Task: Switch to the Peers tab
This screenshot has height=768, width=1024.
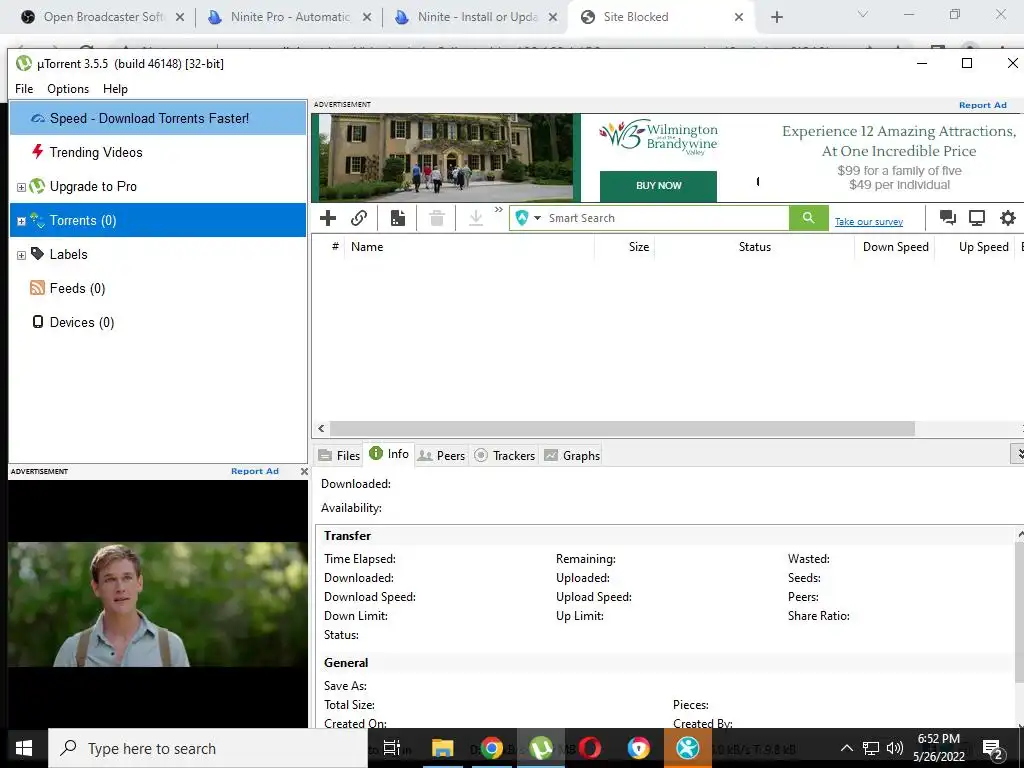Action: point(441,455)
